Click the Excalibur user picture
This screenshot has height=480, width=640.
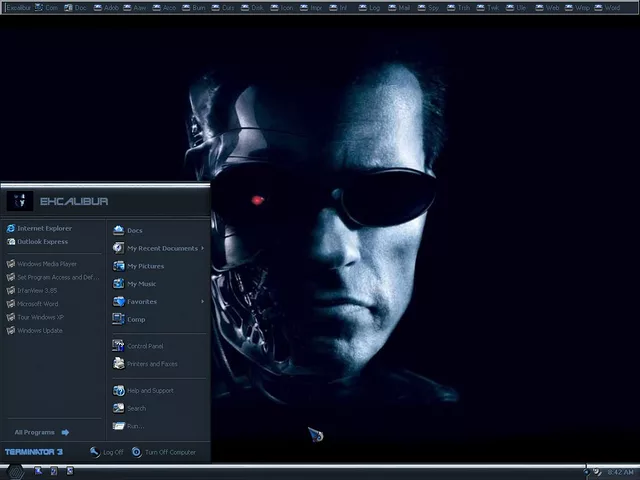(20, 201)
